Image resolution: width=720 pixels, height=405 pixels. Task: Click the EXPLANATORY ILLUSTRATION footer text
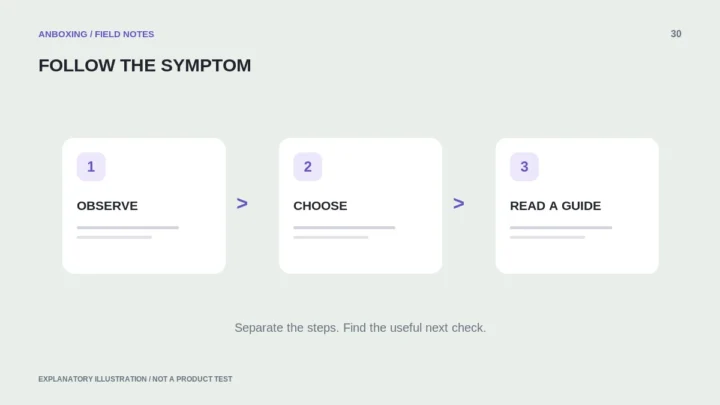point(135,379)
